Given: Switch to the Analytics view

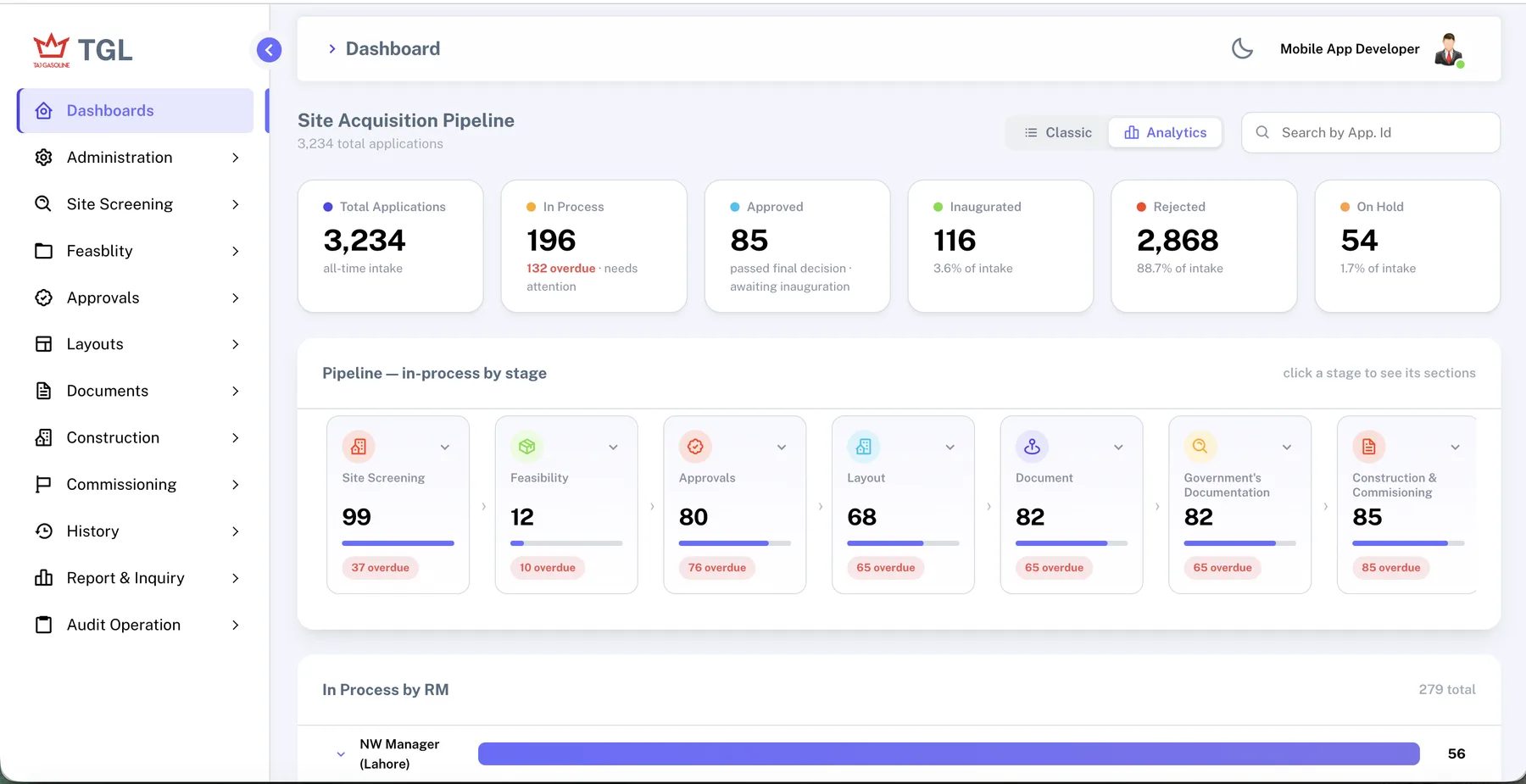Looking at the screenshot, I should (x=1165, y=133).
